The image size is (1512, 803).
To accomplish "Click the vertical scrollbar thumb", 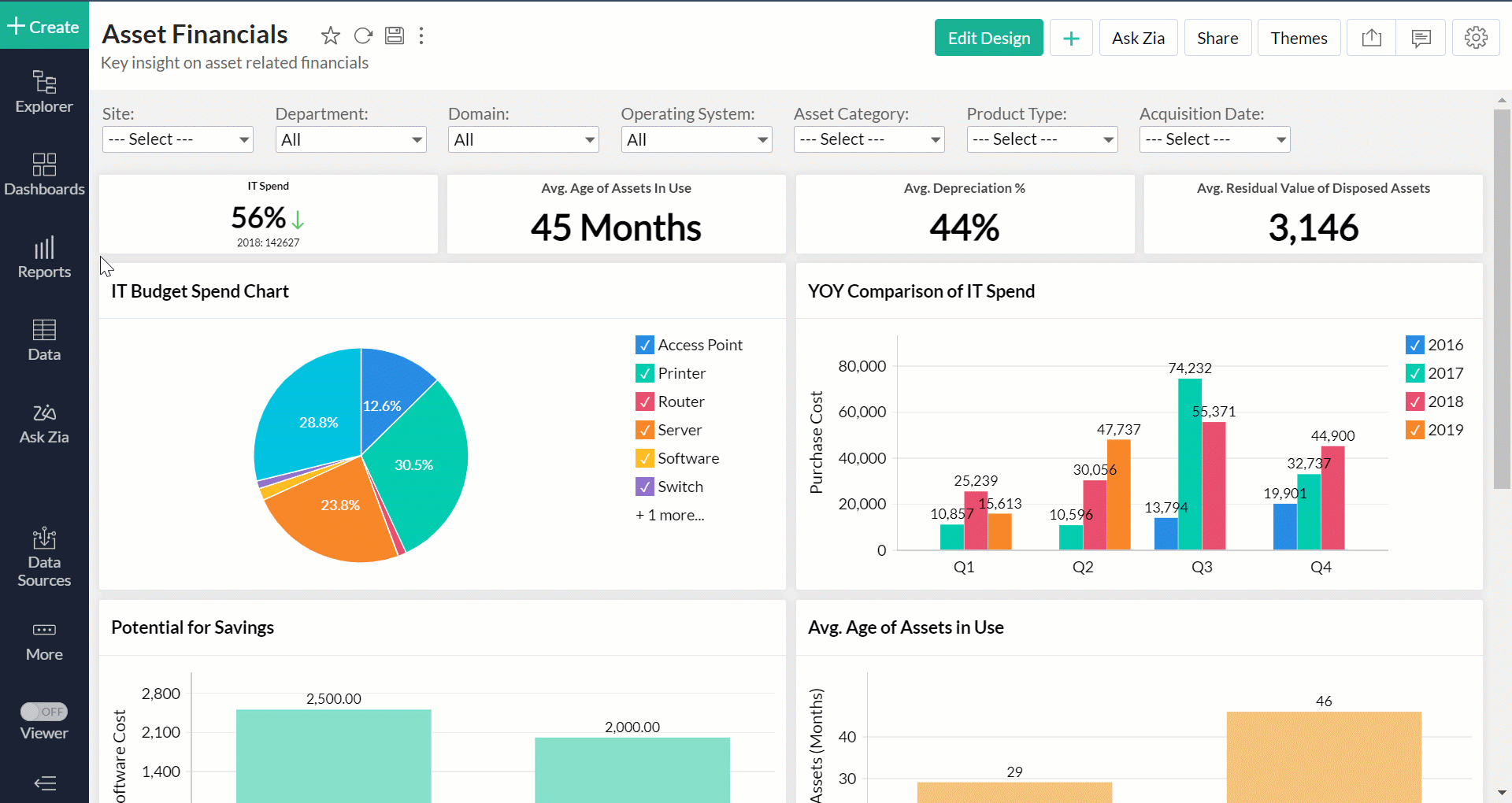I will pyautogui.click(x=1502, y=299).
